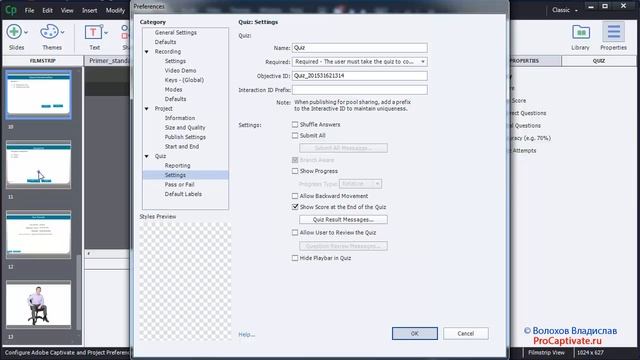Viewport: 640px width, 360px height.
Task: Open dropdown arrow next to Text
Action: (106, 33)
